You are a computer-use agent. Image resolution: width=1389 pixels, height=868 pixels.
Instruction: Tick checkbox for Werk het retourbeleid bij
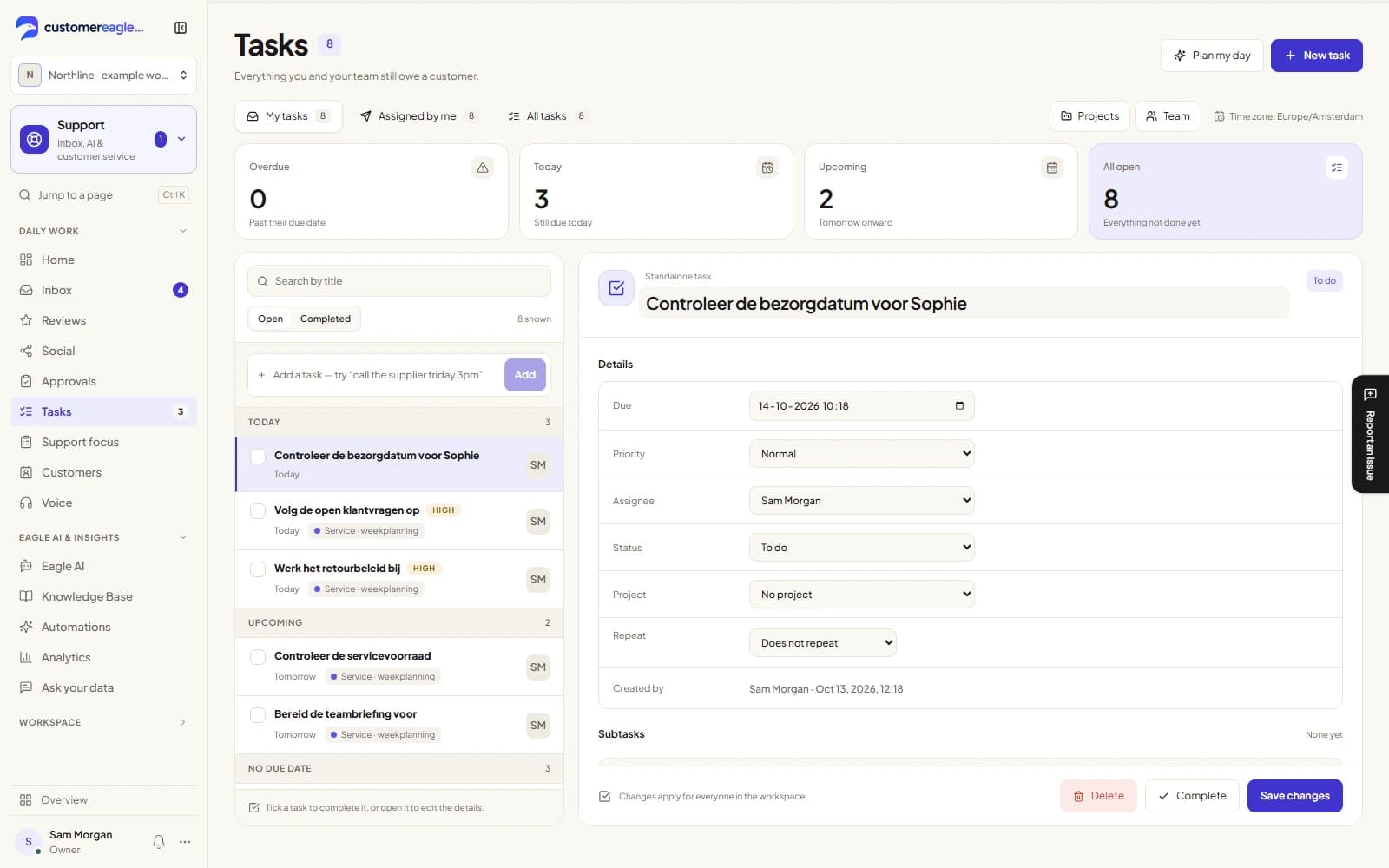(258, 569)
